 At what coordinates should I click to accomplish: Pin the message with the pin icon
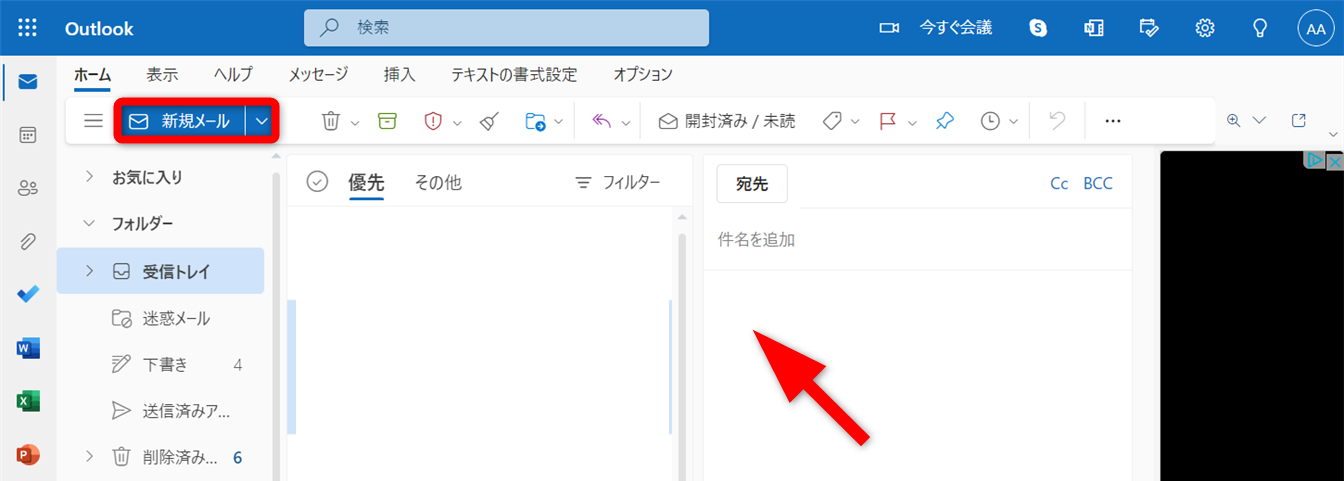coord(944,121)
